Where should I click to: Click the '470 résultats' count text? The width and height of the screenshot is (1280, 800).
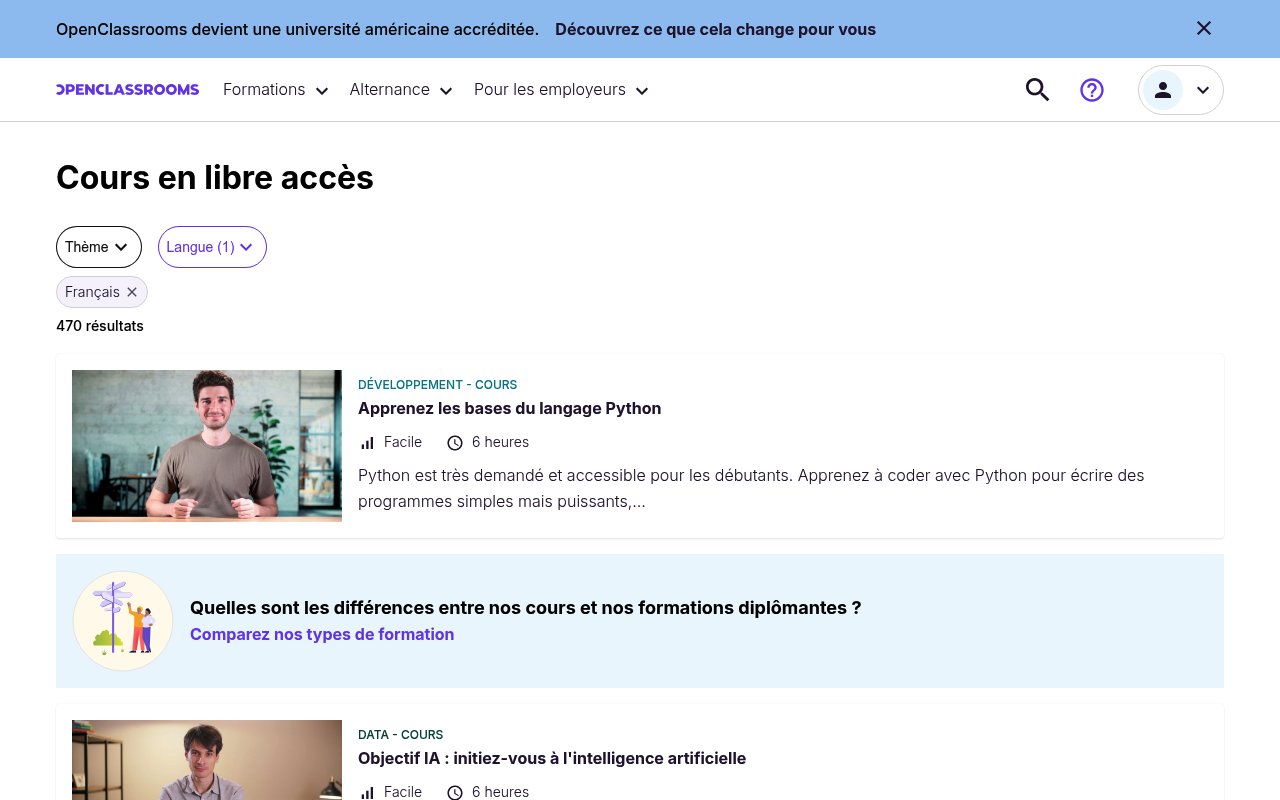click(100, 326)
